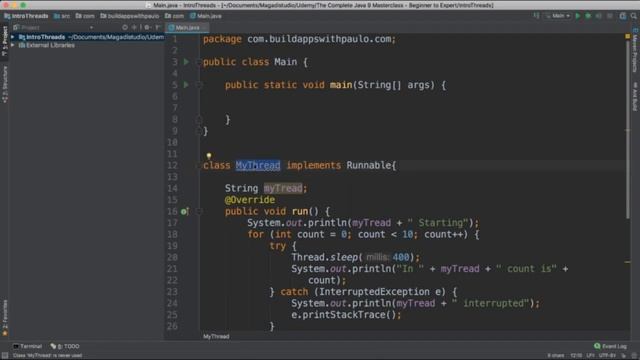Screen dimensions: 640x360
Task: Open Project view selector dropdown arrow
Action: click(91, 27)
